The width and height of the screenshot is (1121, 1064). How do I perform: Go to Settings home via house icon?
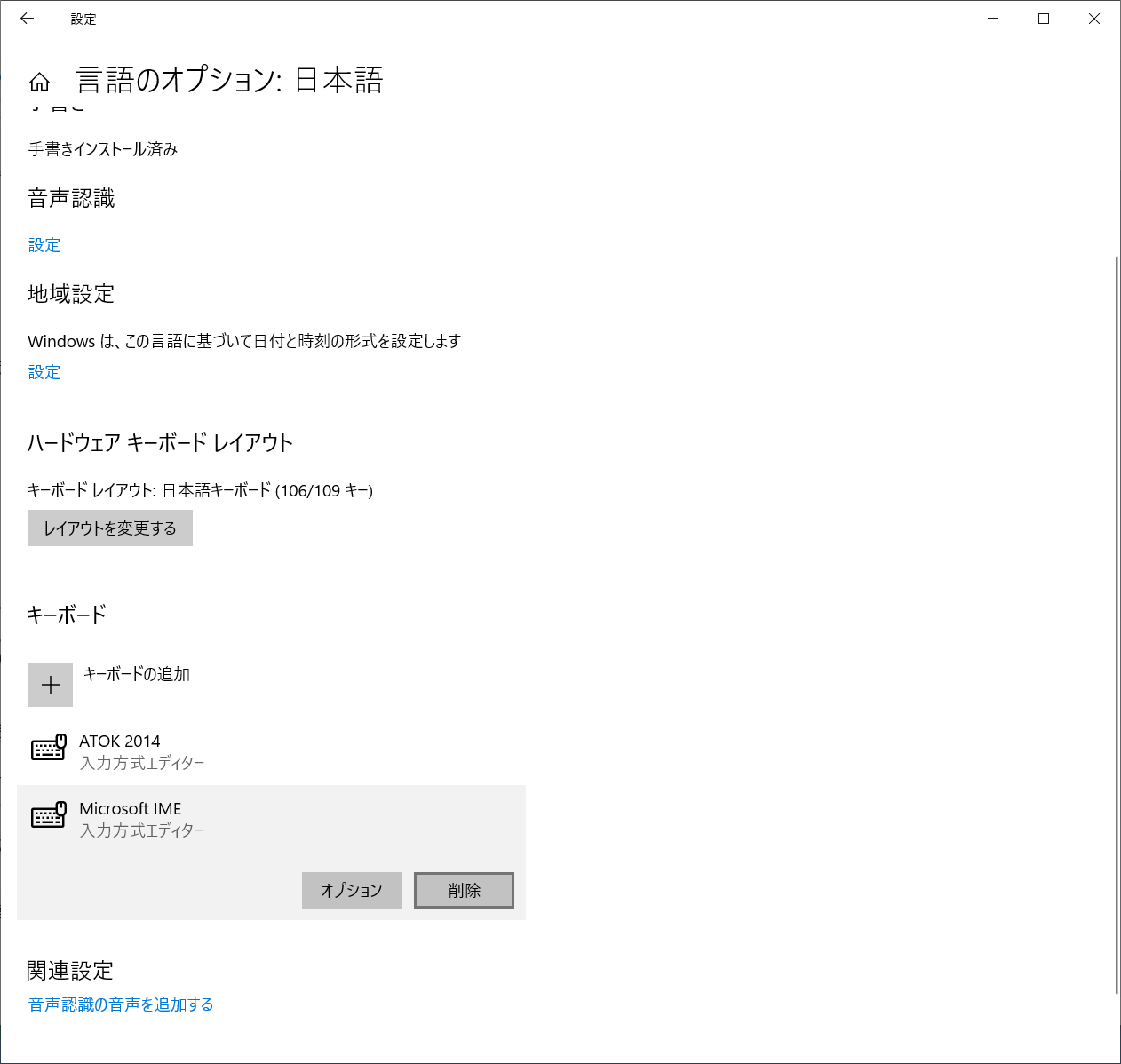click(39, 82)
